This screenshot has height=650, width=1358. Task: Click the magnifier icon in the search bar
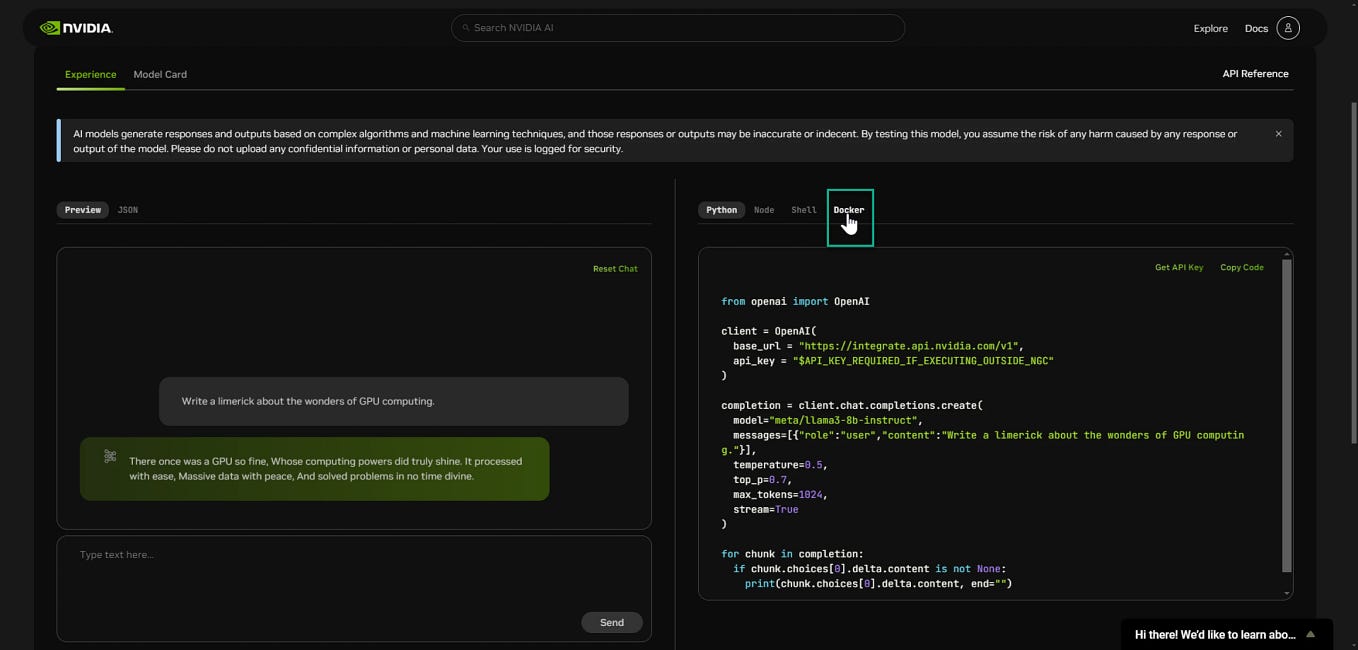point(466,27)
